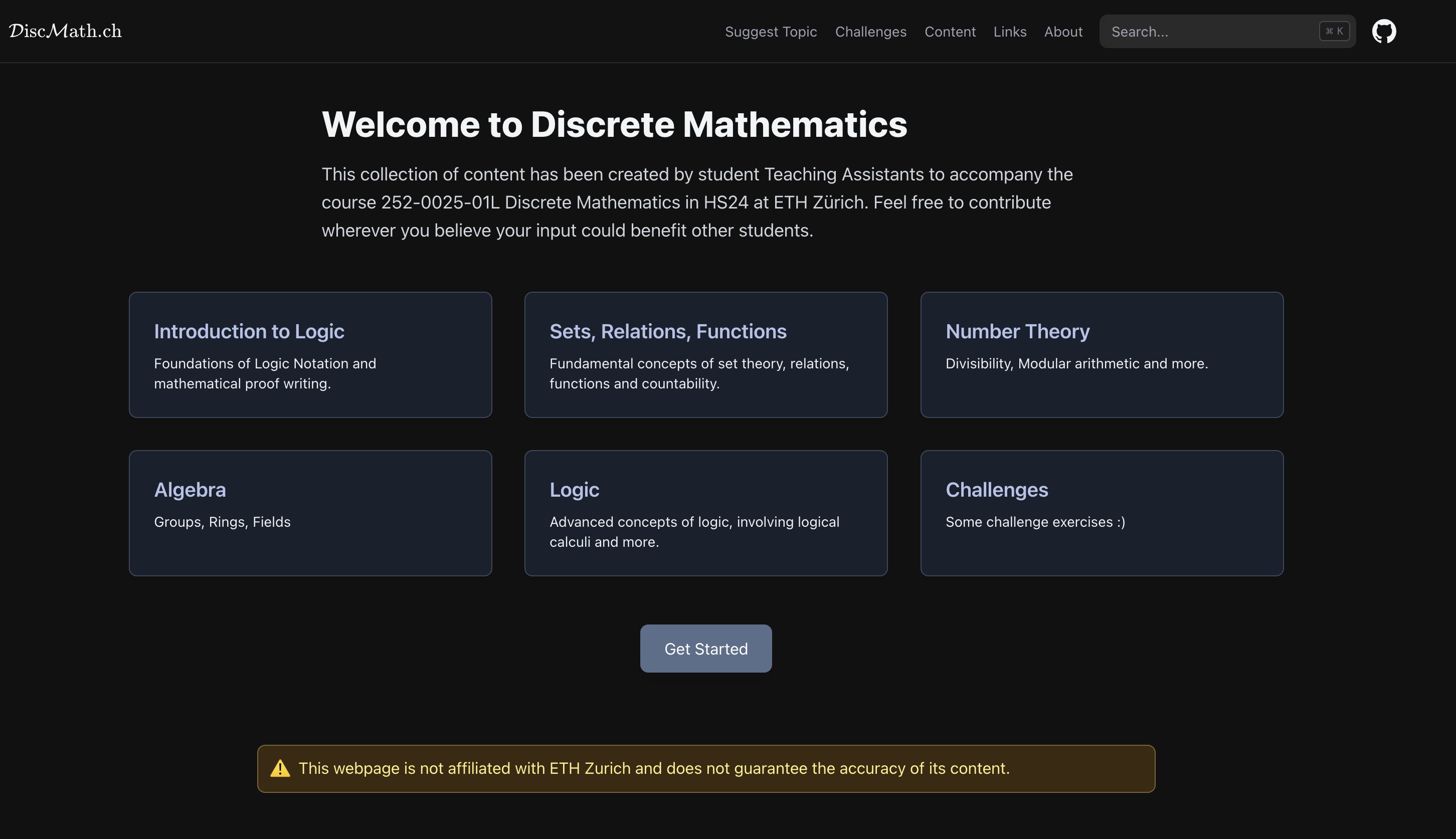Open Sets, Relations, Functions card
This screenshot has width=1456, height=839.
click(x=705, y=354)
